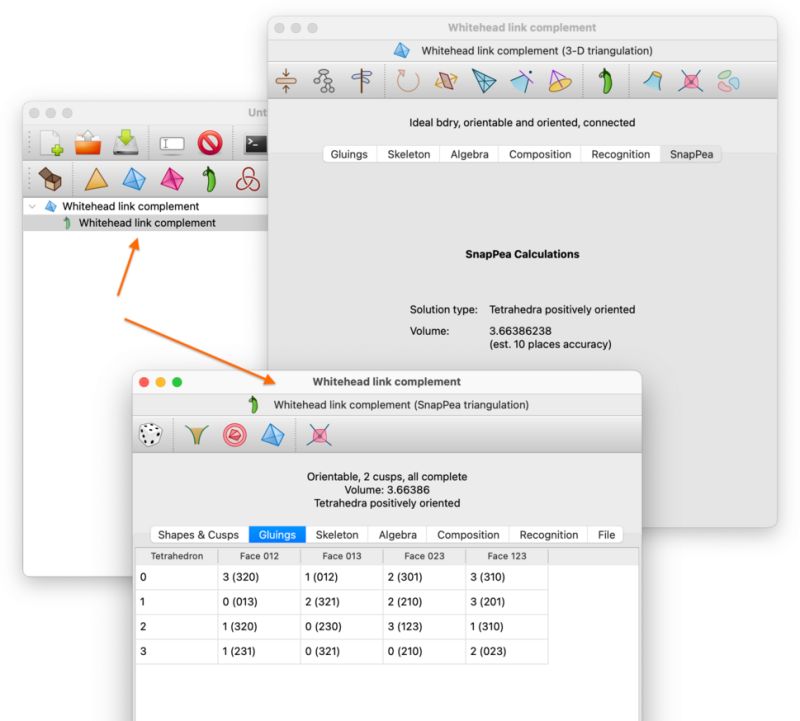Viewport: 800px width, 721px height.
Task: Select gluing cell '3 (201)' in row 1
Action: click(507, 602)
